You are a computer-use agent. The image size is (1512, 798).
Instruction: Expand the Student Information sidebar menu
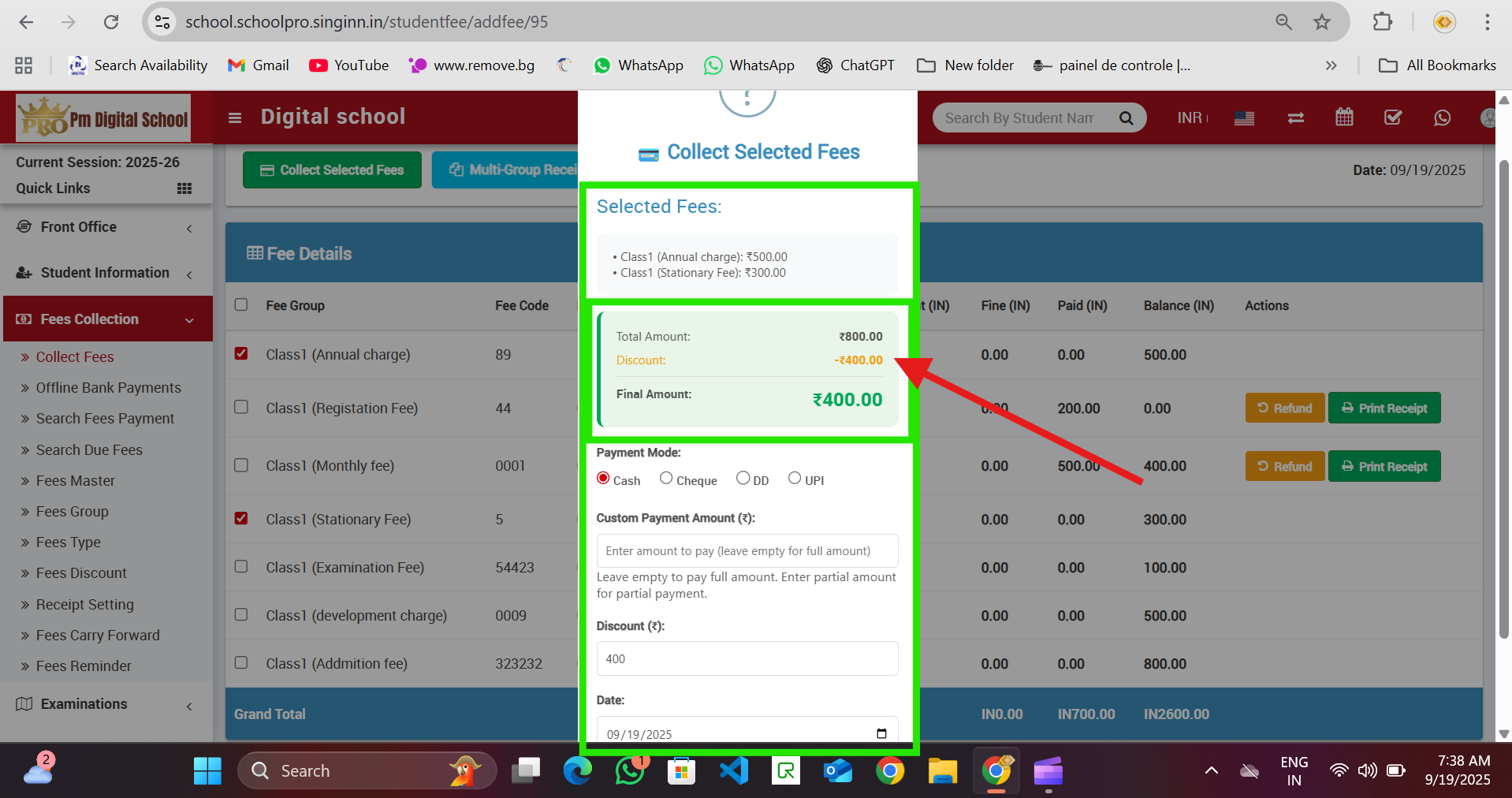(106, 273)
